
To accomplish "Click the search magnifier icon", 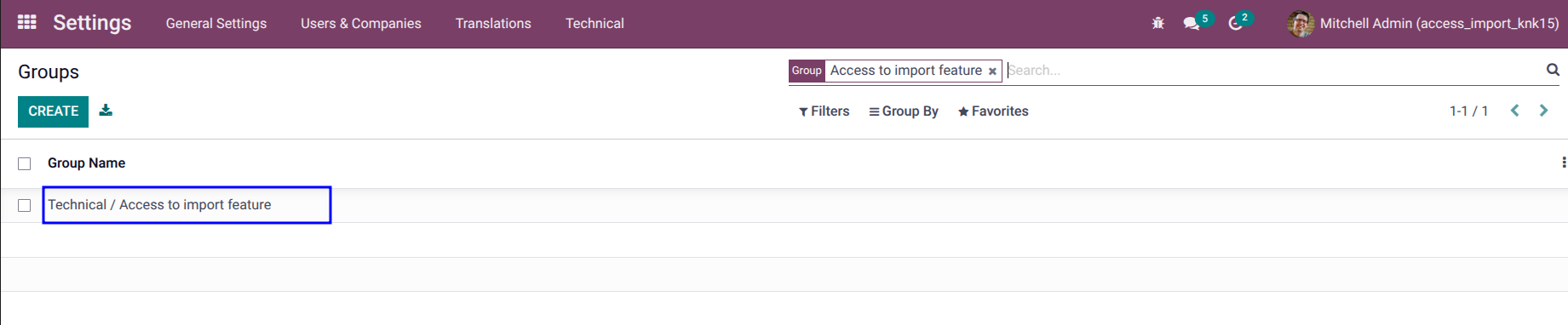I will (x=1553, y=70).
